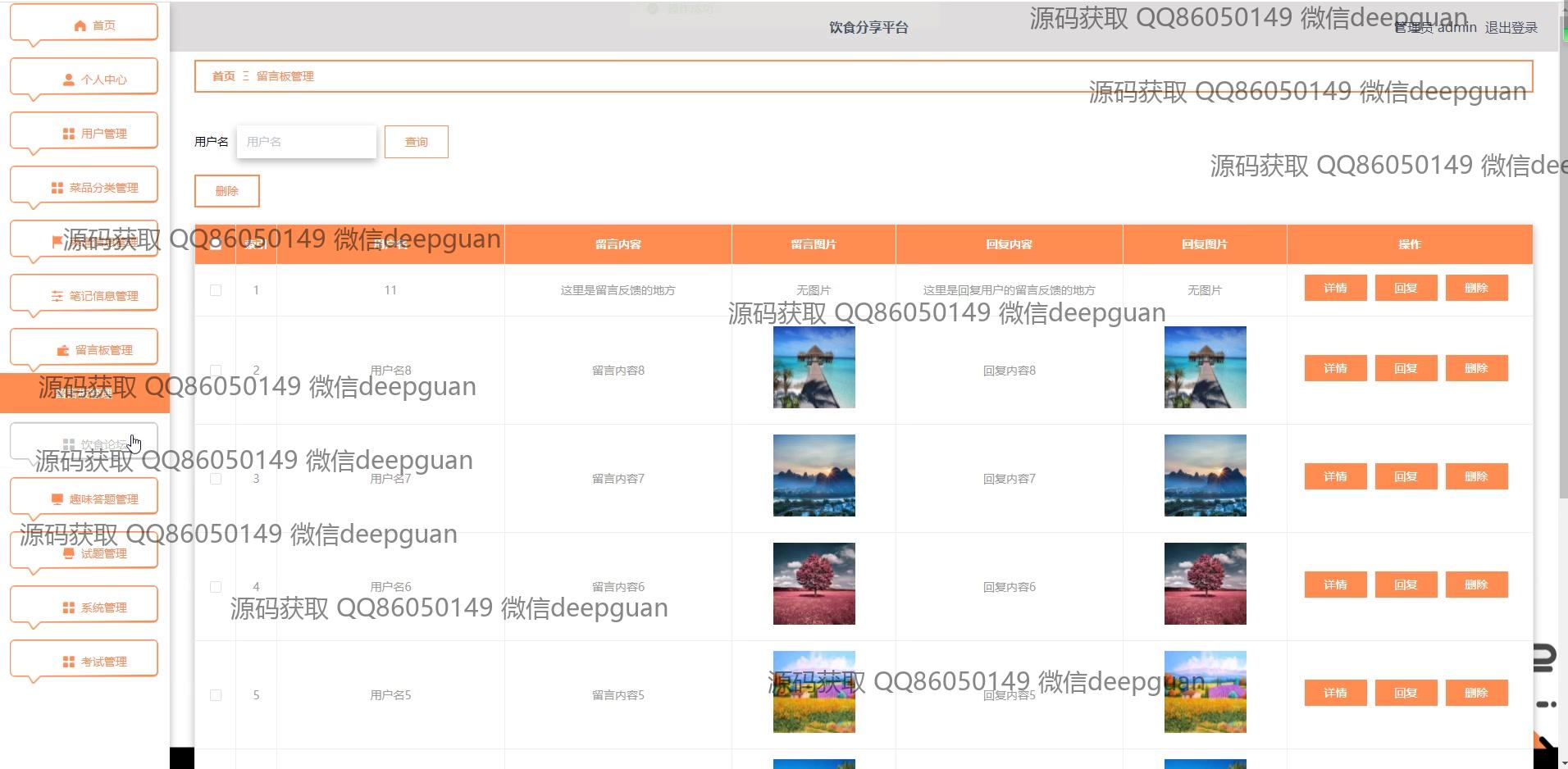Click 删除 for the 用户名5 row
Image resolution: width=1568 pixels, height=769 pixels.
(1476, 693)
